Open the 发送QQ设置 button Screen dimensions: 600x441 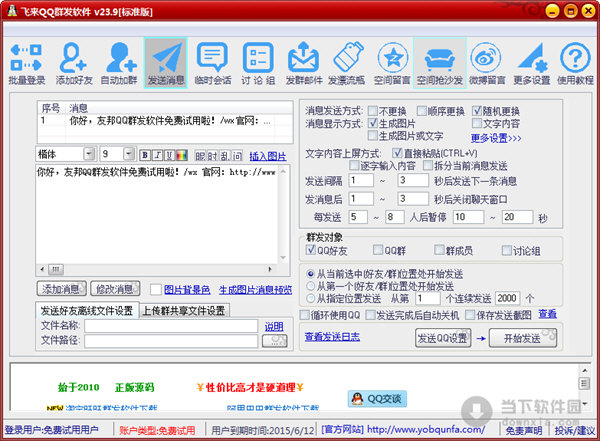pyautogui.click(x=443, y=338)
